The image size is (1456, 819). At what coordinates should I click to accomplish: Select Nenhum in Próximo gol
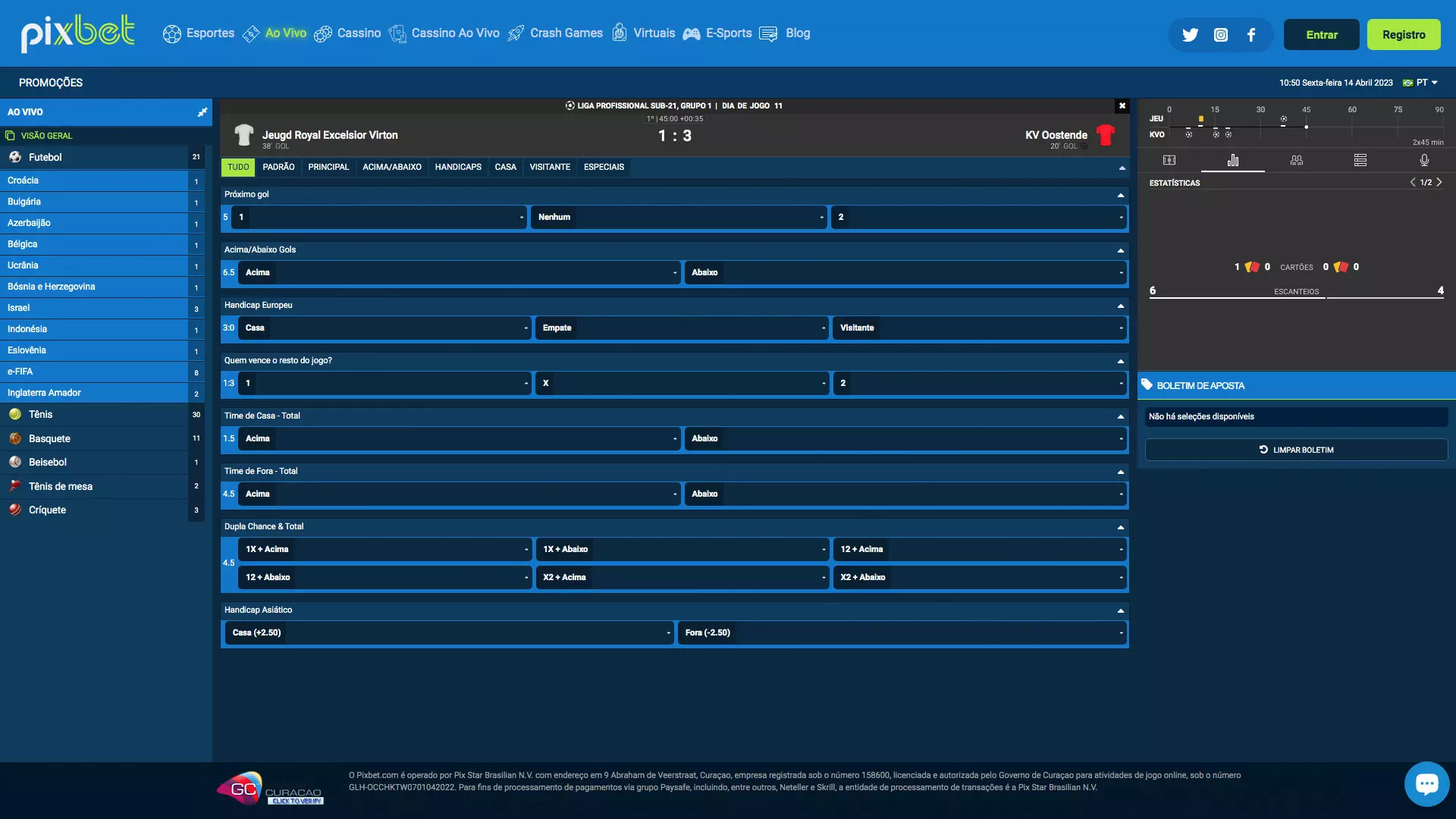(679, 217)
